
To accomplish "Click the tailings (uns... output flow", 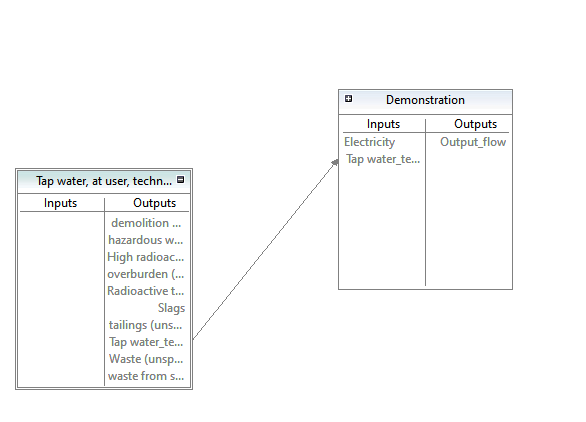I will (x=146, y=325).
